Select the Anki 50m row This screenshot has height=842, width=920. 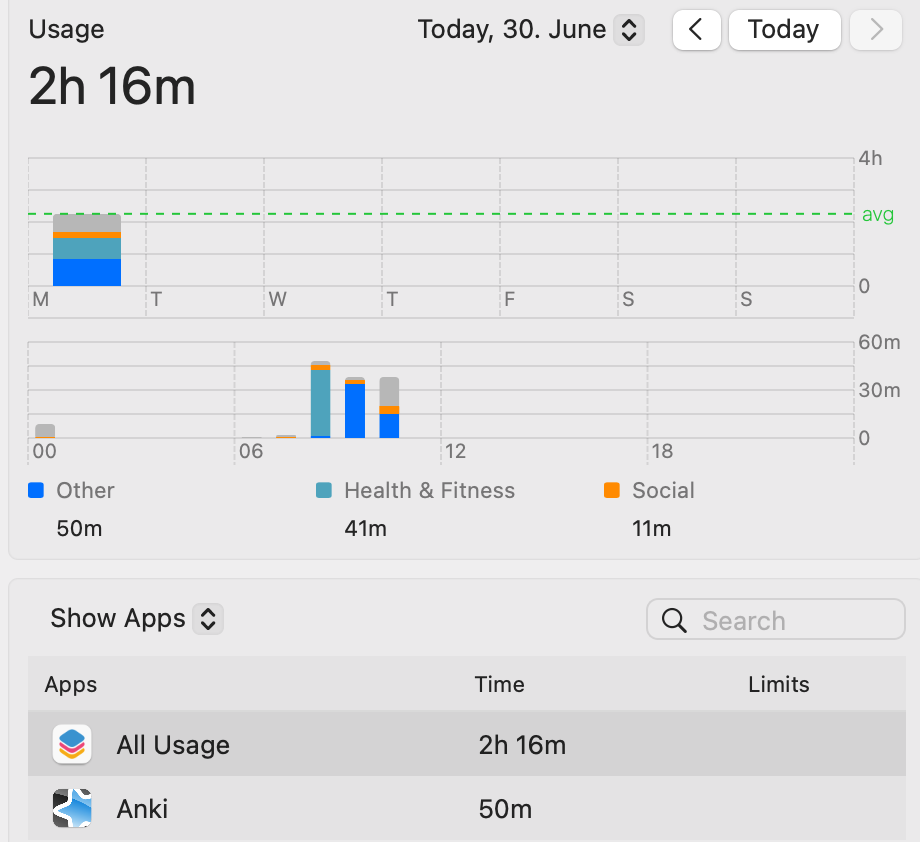467,809
